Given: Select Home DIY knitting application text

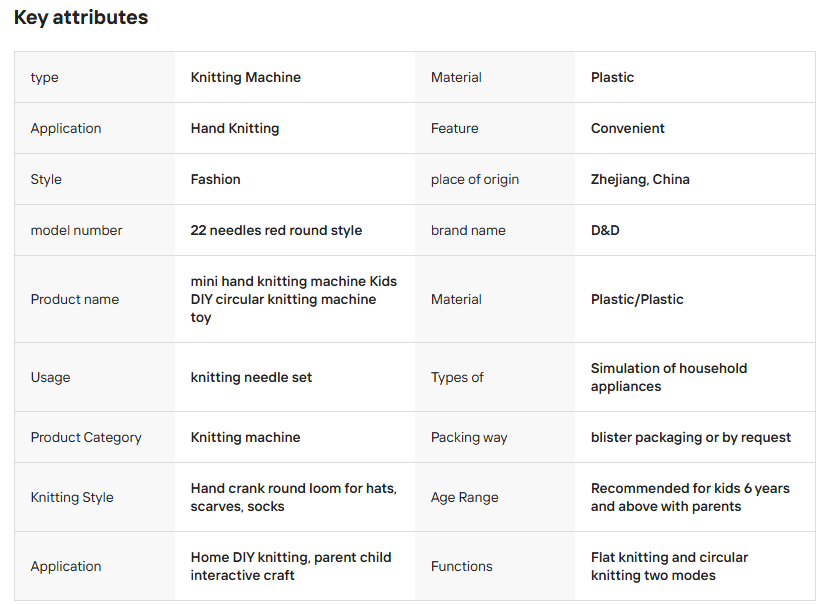Looking at the screenshot, I should [291, 566].
